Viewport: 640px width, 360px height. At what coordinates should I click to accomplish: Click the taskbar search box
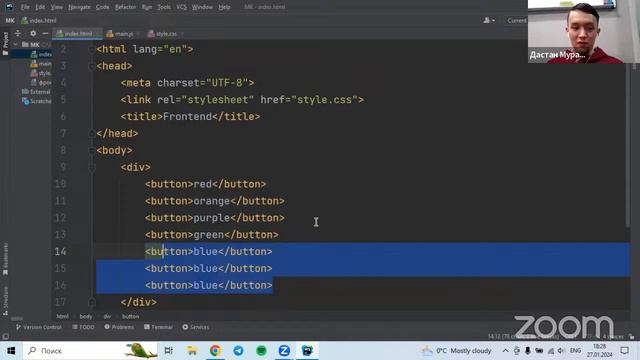point(91,351)
